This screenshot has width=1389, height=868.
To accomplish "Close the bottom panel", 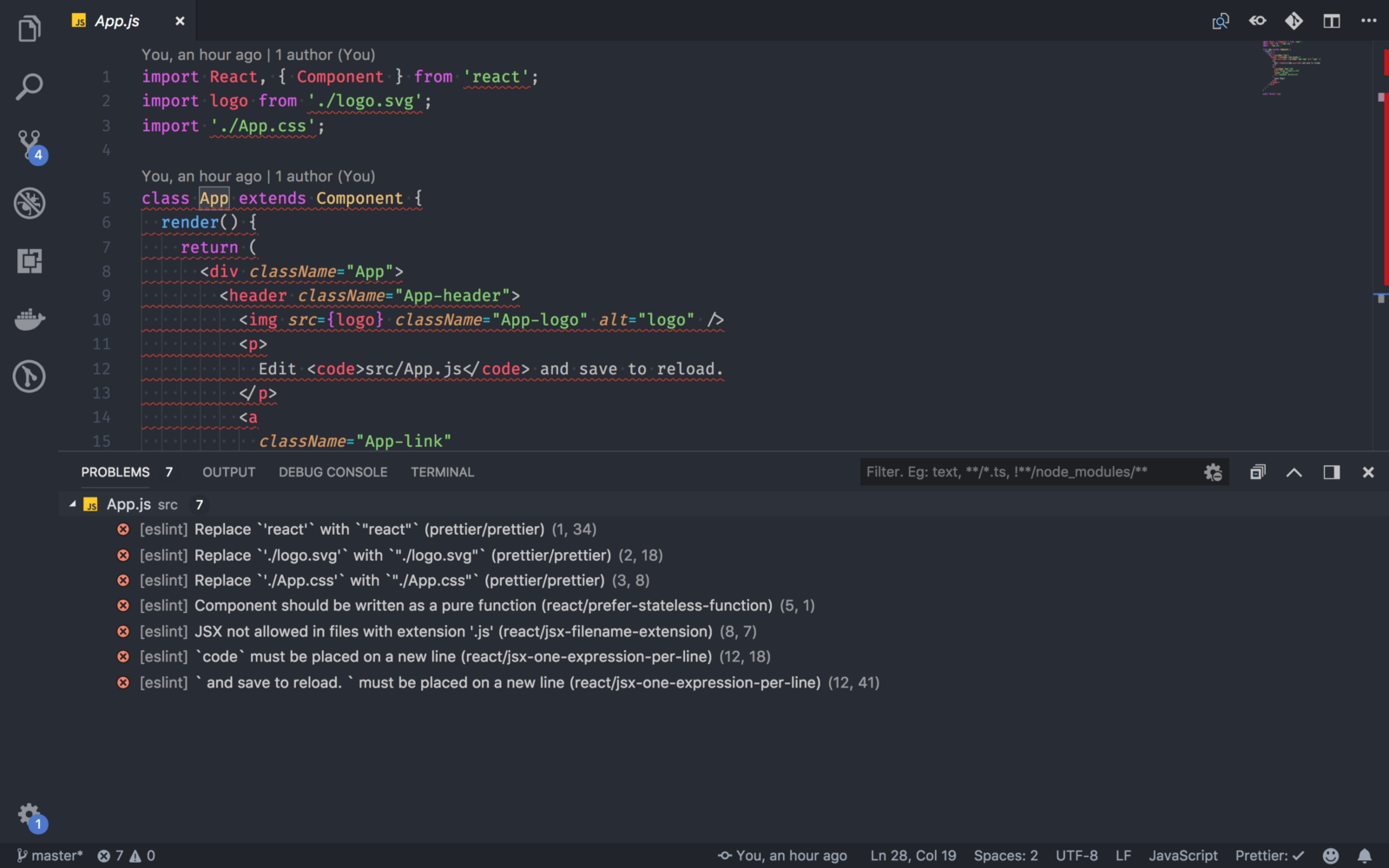I will coord(1368,472).
